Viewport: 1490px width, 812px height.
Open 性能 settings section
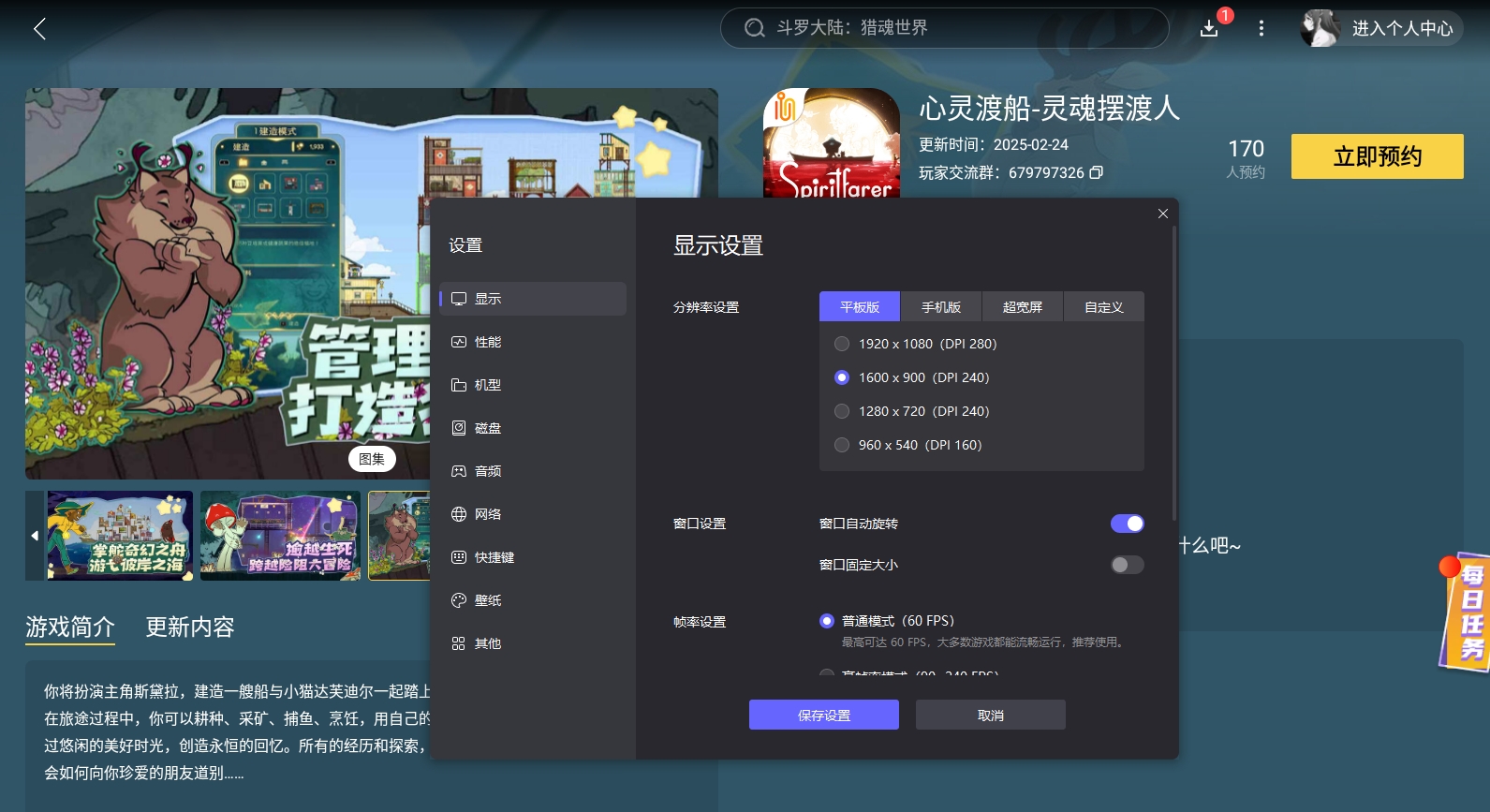point(533,342)
